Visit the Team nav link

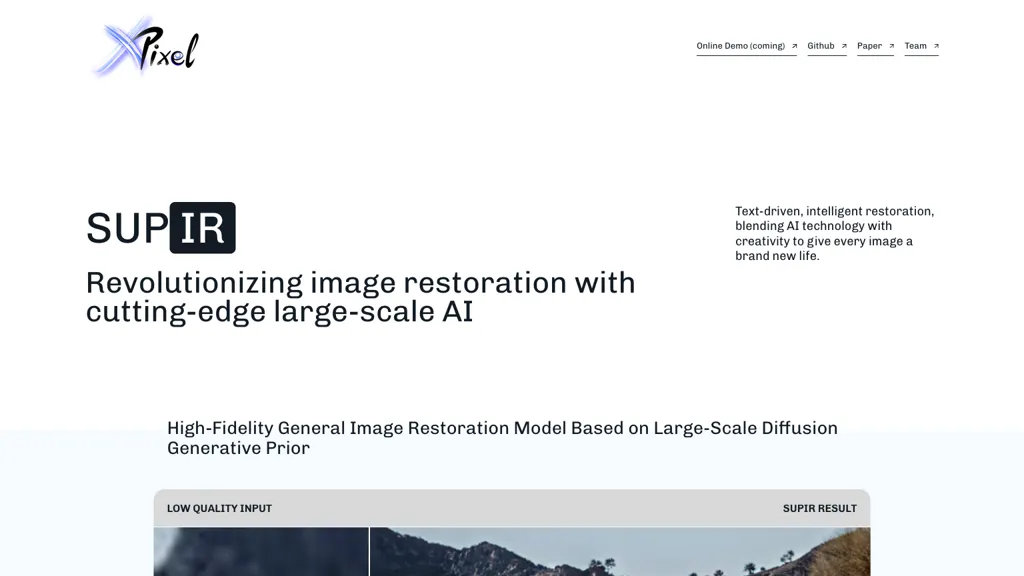pos(915,46)
